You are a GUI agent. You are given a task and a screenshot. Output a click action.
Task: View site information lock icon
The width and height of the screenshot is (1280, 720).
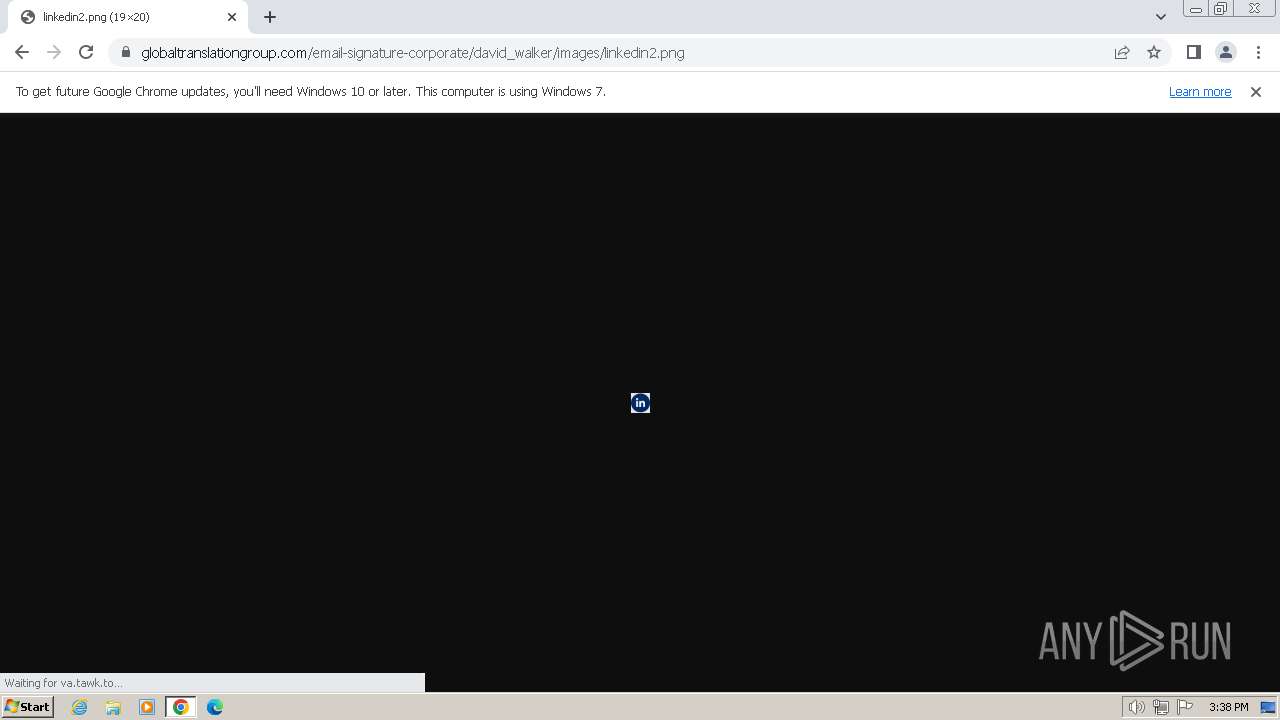point(126,52)
